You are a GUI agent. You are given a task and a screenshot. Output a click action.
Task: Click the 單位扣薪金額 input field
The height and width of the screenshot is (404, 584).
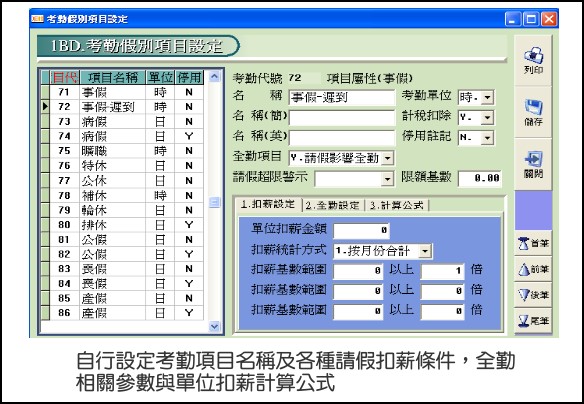(x=361, y=230)
